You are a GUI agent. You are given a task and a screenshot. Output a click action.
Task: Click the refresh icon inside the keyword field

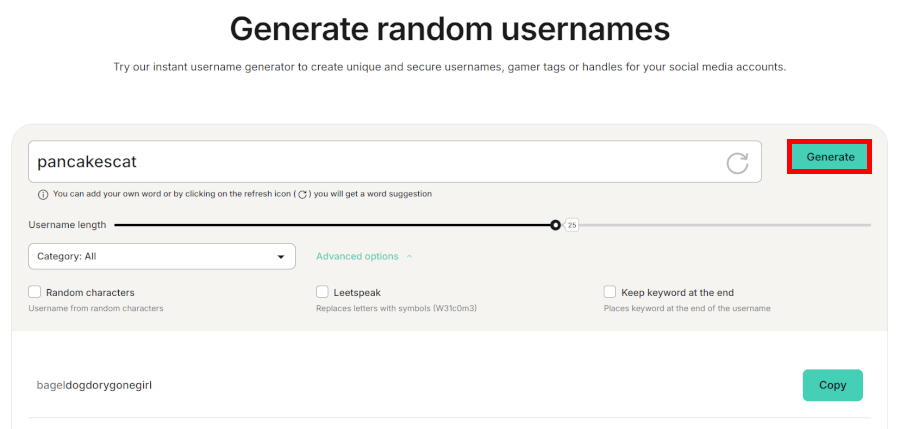(x=737, y=162)
